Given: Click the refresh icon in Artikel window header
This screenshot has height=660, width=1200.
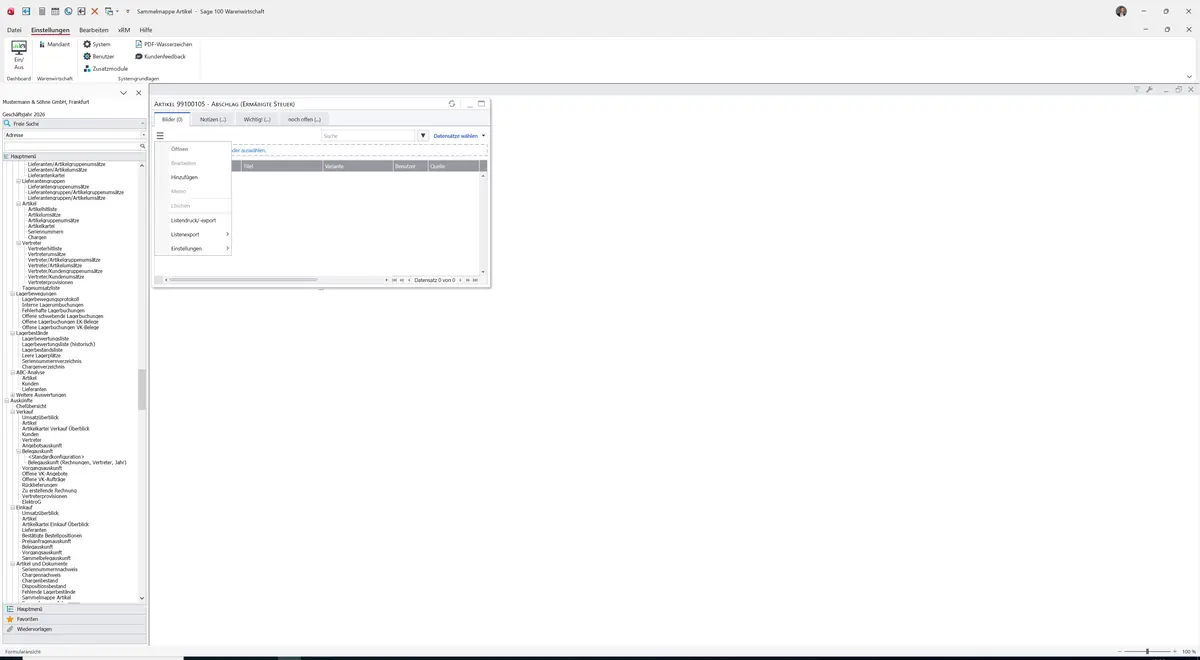Looking at the screenshot, I should point(452,103).
